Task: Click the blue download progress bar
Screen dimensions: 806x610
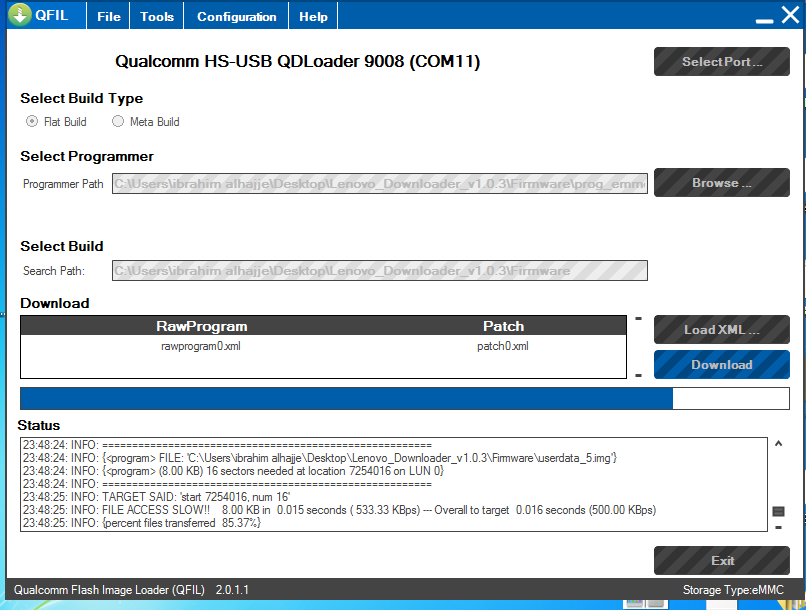Action: [x=405, y=398]
